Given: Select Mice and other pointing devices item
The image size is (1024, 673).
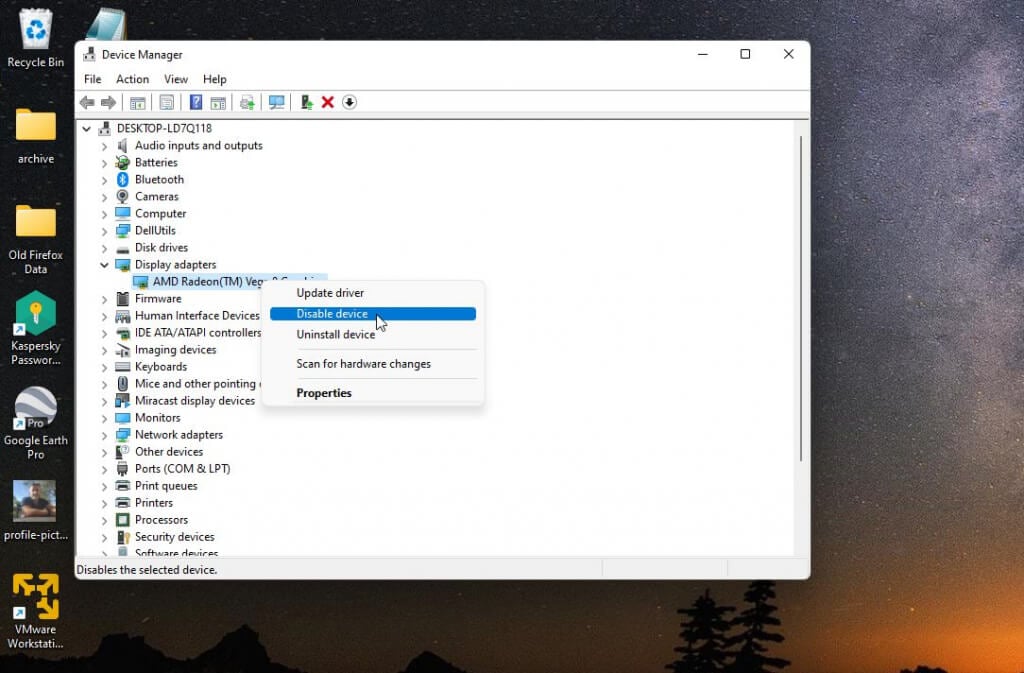Looking at the screenshot, I should click(197, 384).
